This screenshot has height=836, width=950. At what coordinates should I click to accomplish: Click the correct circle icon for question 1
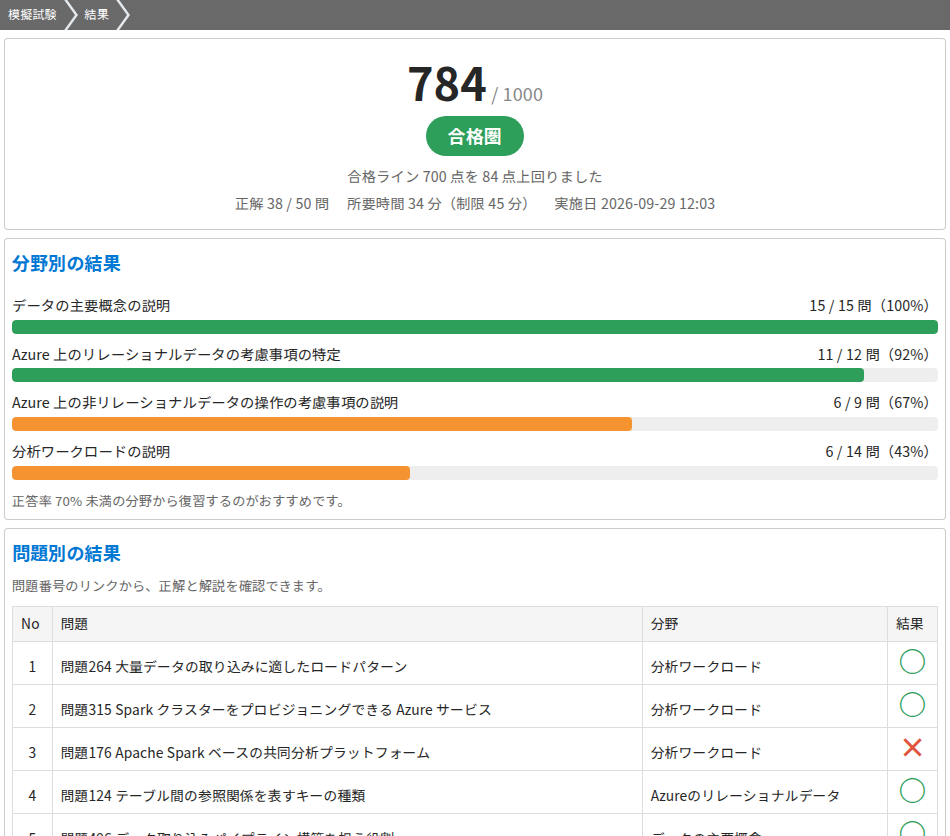912,662
